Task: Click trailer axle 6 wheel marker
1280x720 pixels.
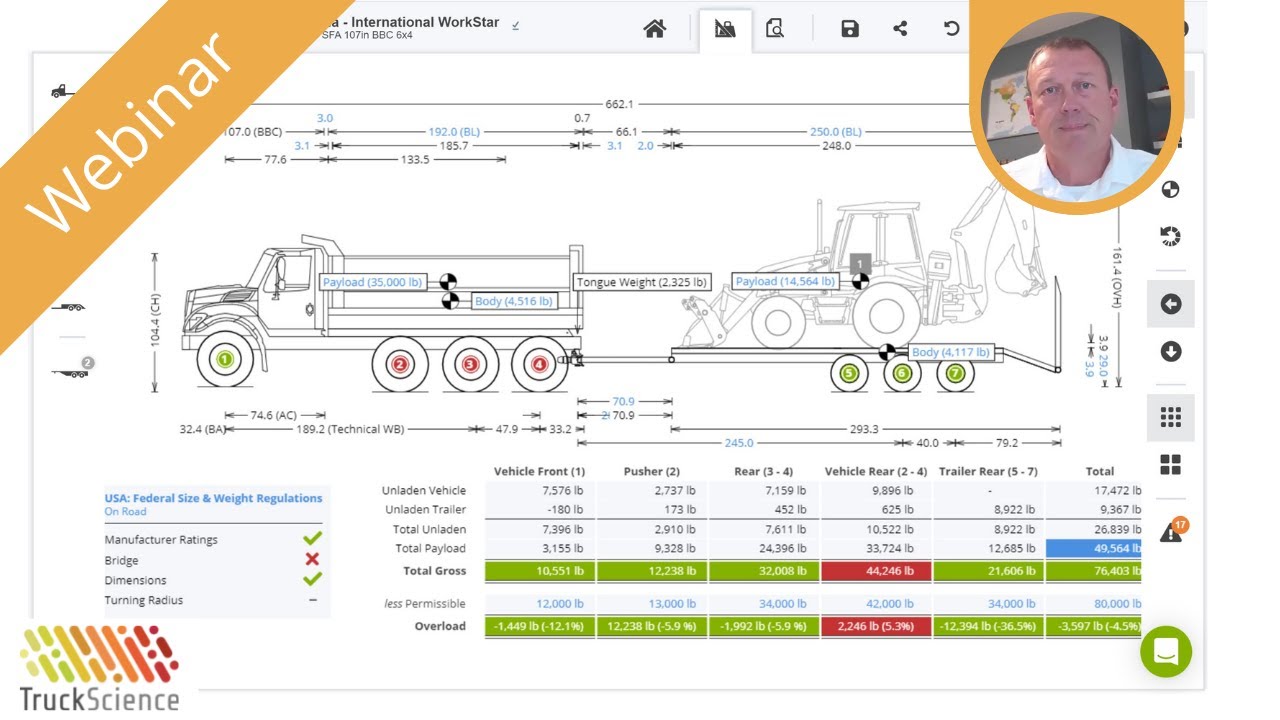Action: pyautogui.click(x=902, y=373)
